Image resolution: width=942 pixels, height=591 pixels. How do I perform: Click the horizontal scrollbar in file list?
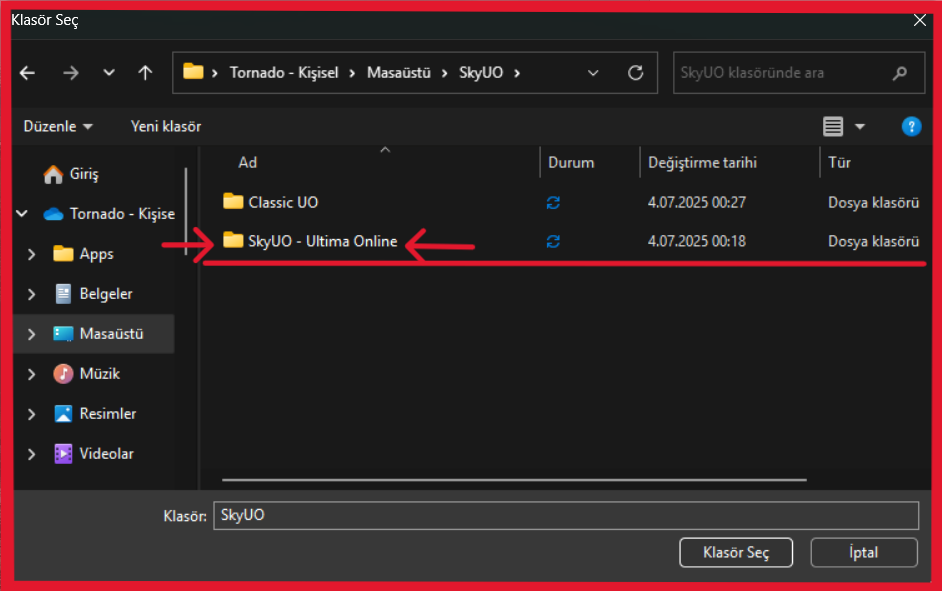tap(514, 480)
